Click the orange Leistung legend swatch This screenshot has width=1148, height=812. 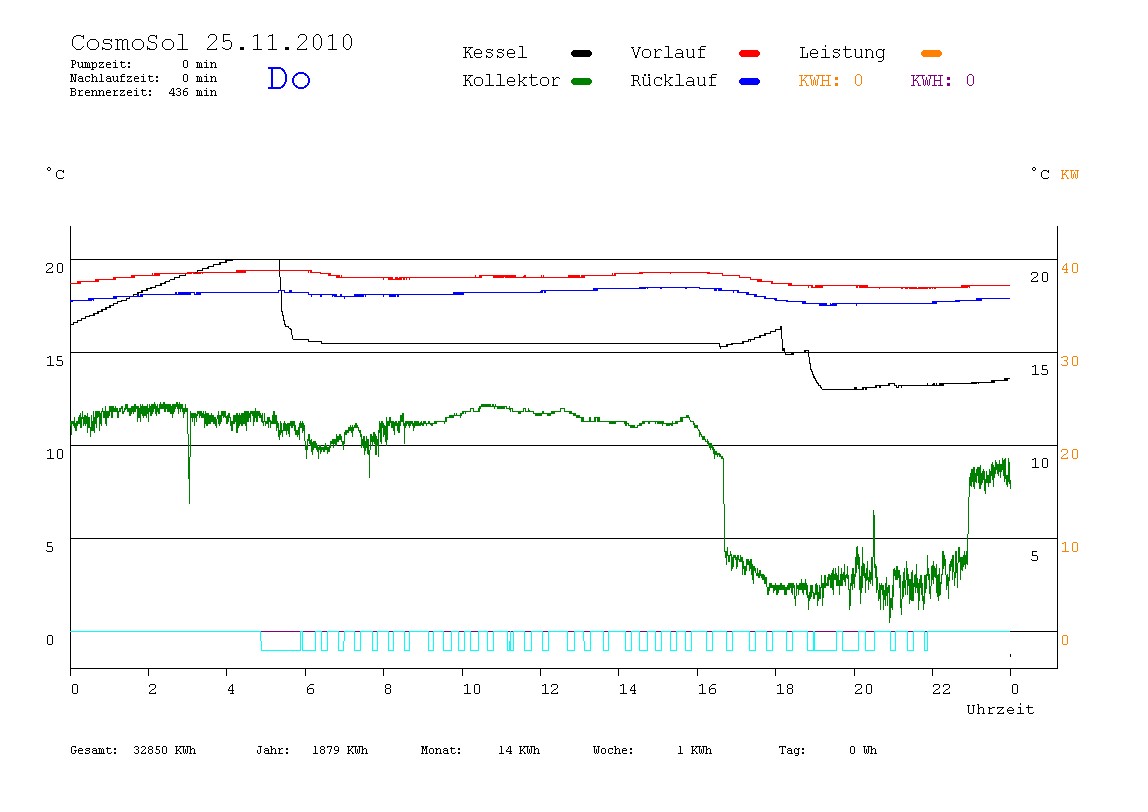(x=931, y=53)
